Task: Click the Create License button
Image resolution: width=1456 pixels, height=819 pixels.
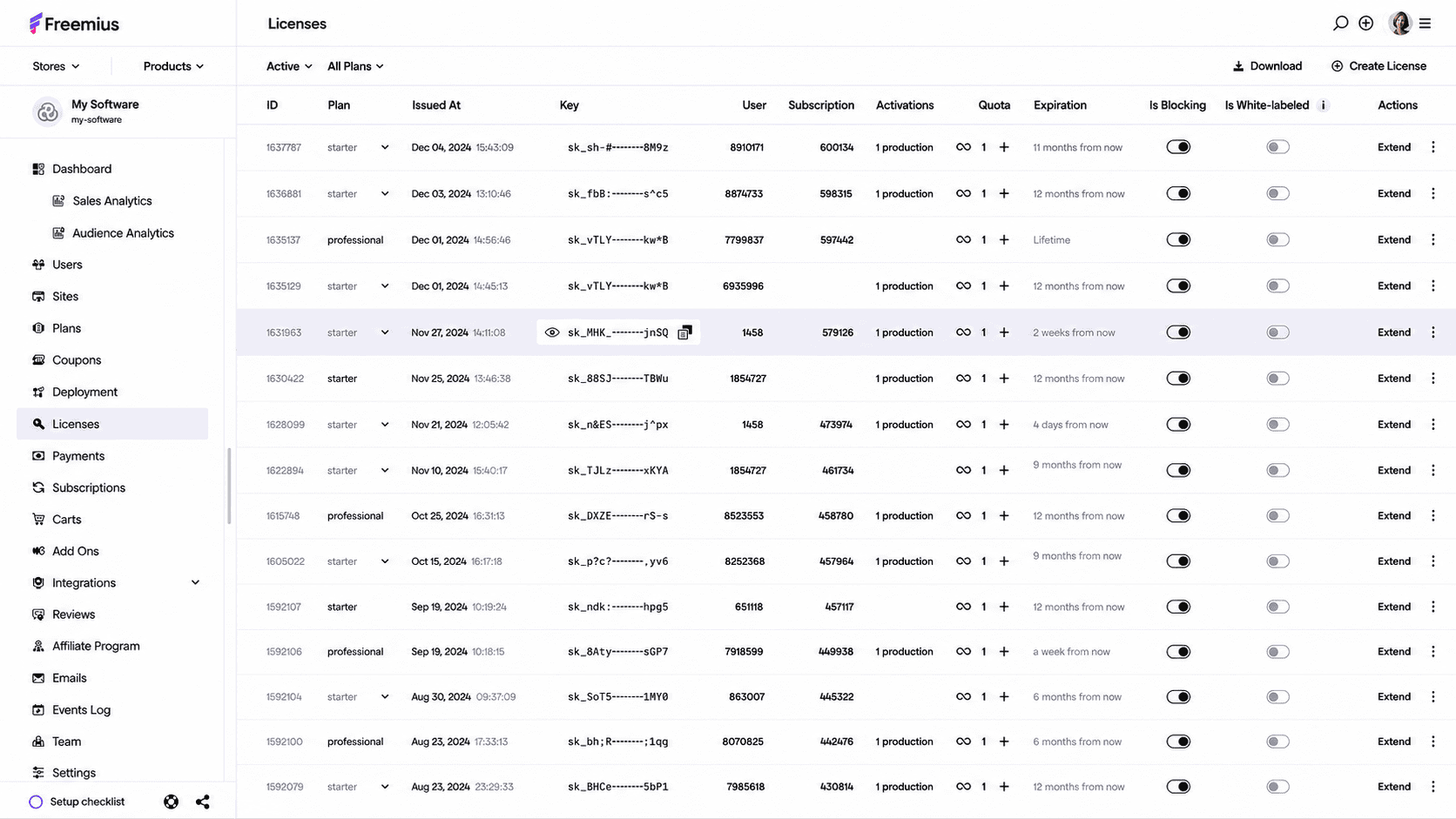Action: click(x=1378, y=66)
